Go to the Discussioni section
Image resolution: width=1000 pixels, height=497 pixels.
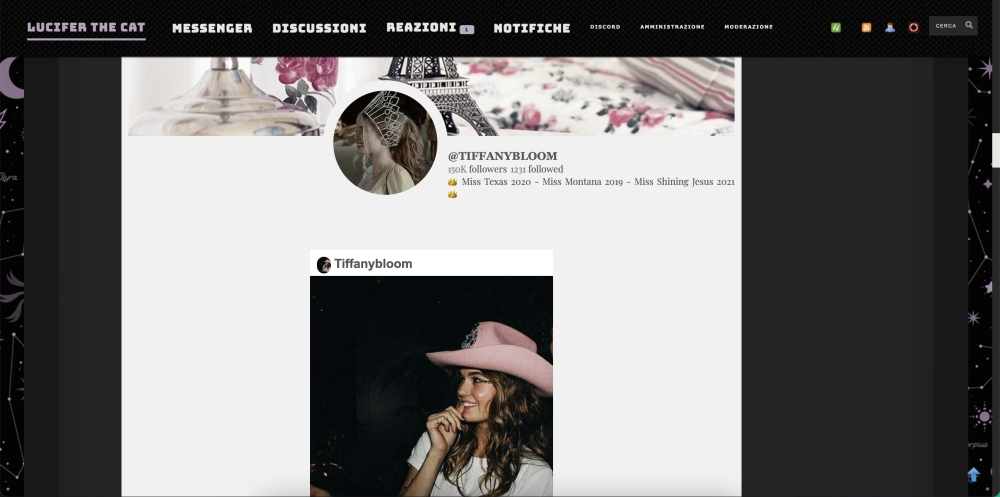click(319, 28)
